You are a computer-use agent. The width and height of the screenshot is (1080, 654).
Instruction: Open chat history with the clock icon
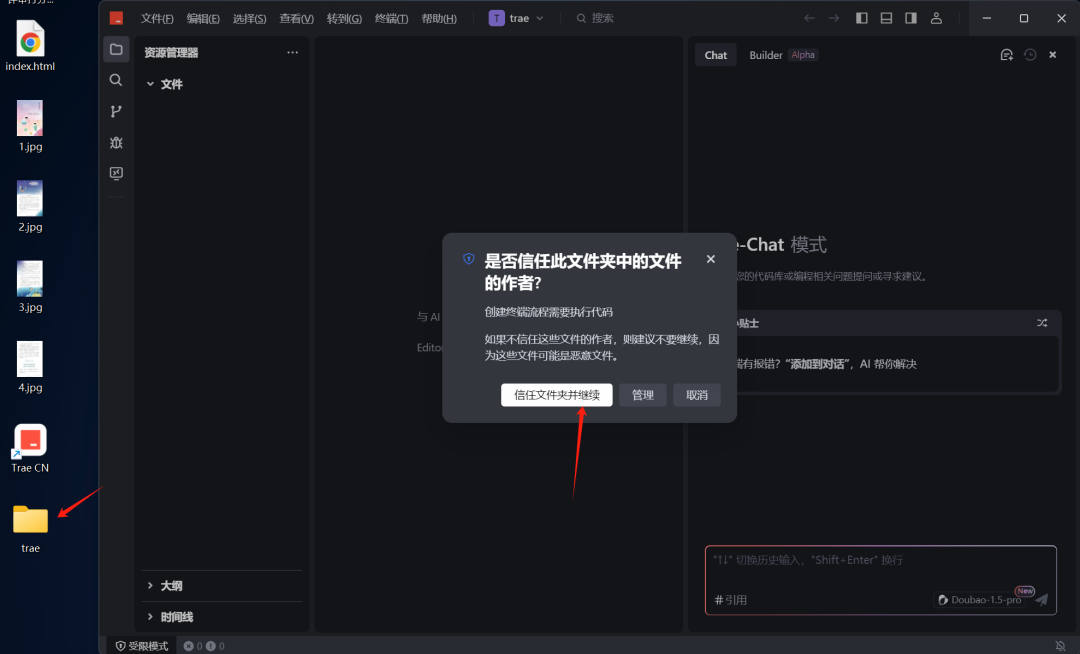click(x=1029, y=55)
